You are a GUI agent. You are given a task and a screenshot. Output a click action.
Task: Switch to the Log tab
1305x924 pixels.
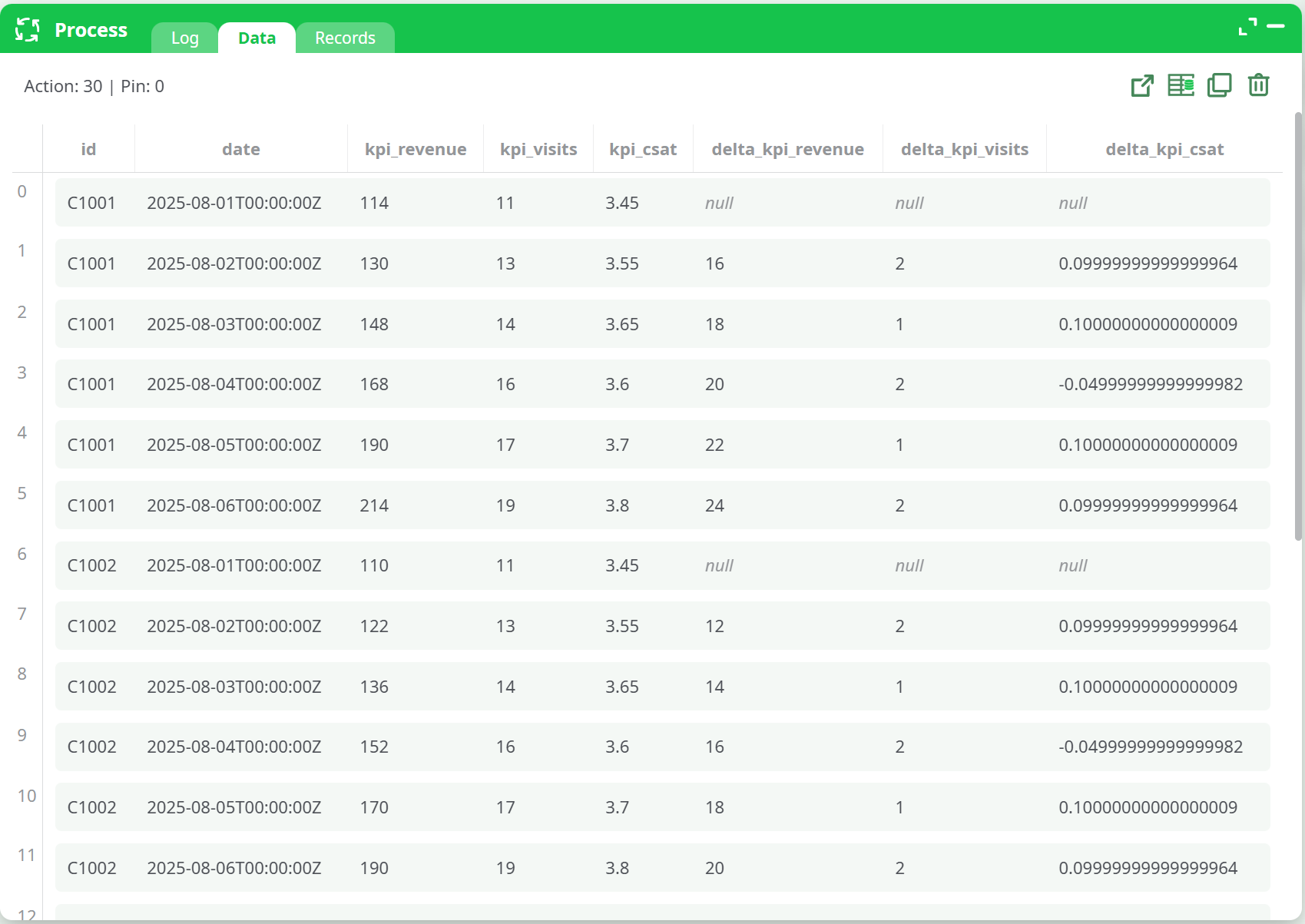[x=184, y=38]
